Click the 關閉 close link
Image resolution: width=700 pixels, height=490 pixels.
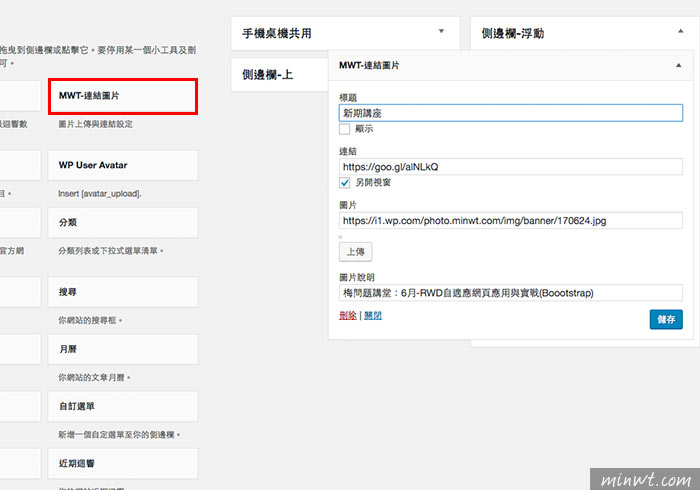pyautogui.click(x=373, y=316)
